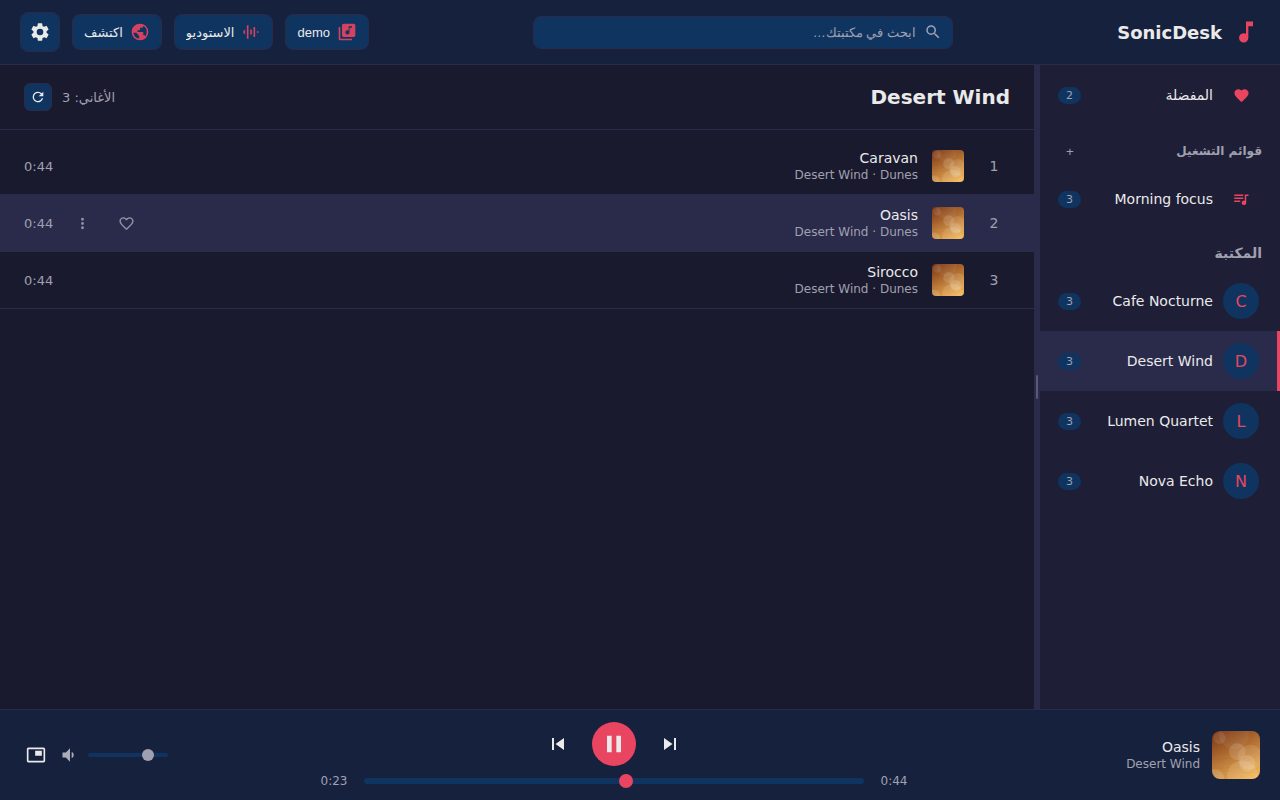Click the Morning focus playlist icon
This screenshot has height=800, width=1280.
(1241, 199)
